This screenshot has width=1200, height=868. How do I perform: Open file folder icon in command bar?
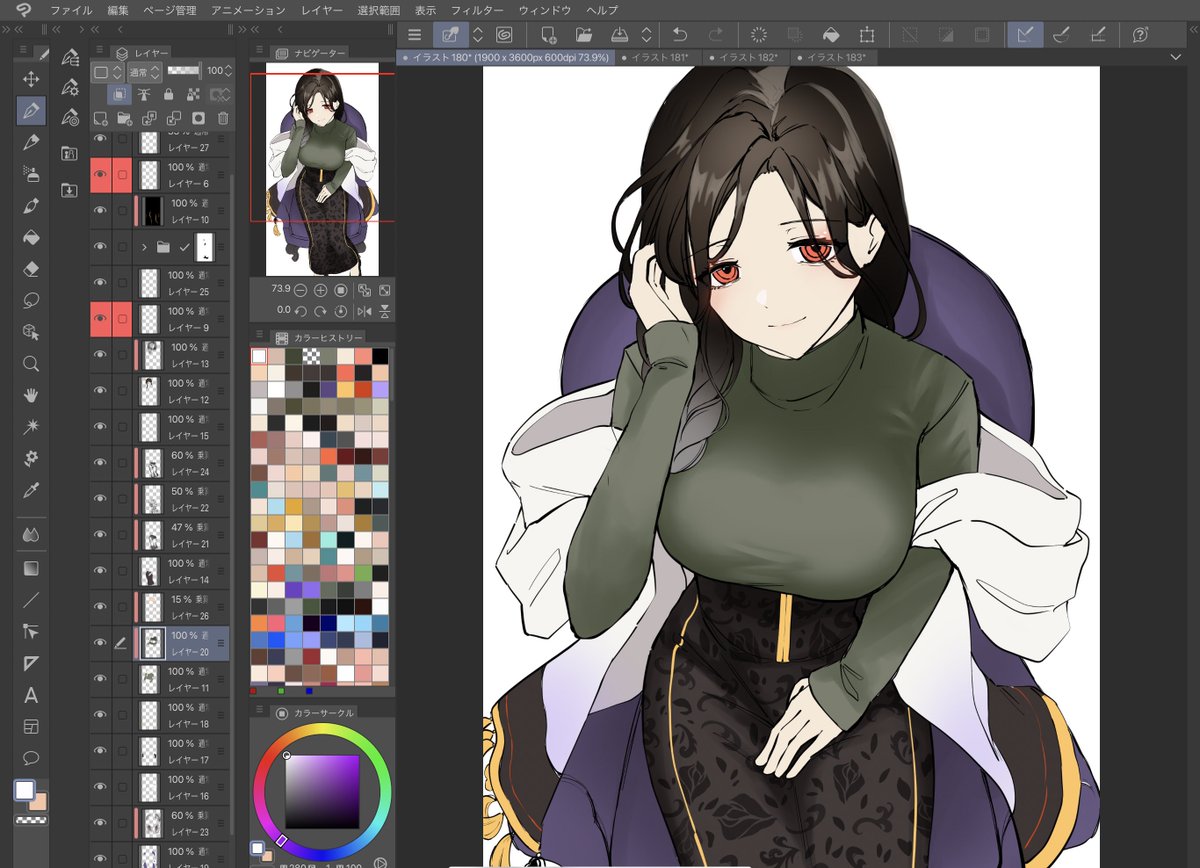[x=584, y=35]
